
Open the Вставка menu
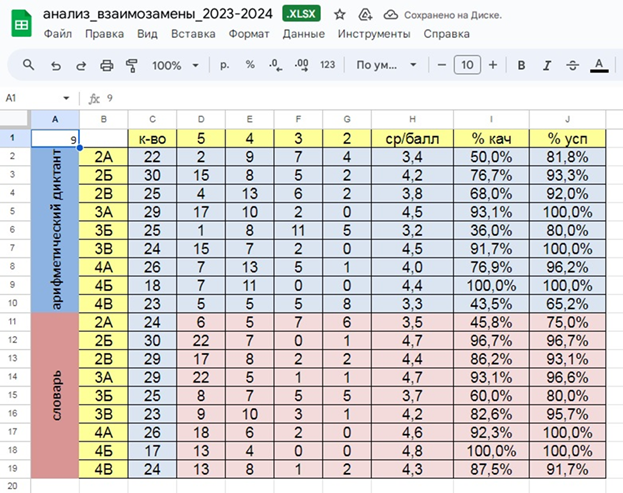pos(192,33)
